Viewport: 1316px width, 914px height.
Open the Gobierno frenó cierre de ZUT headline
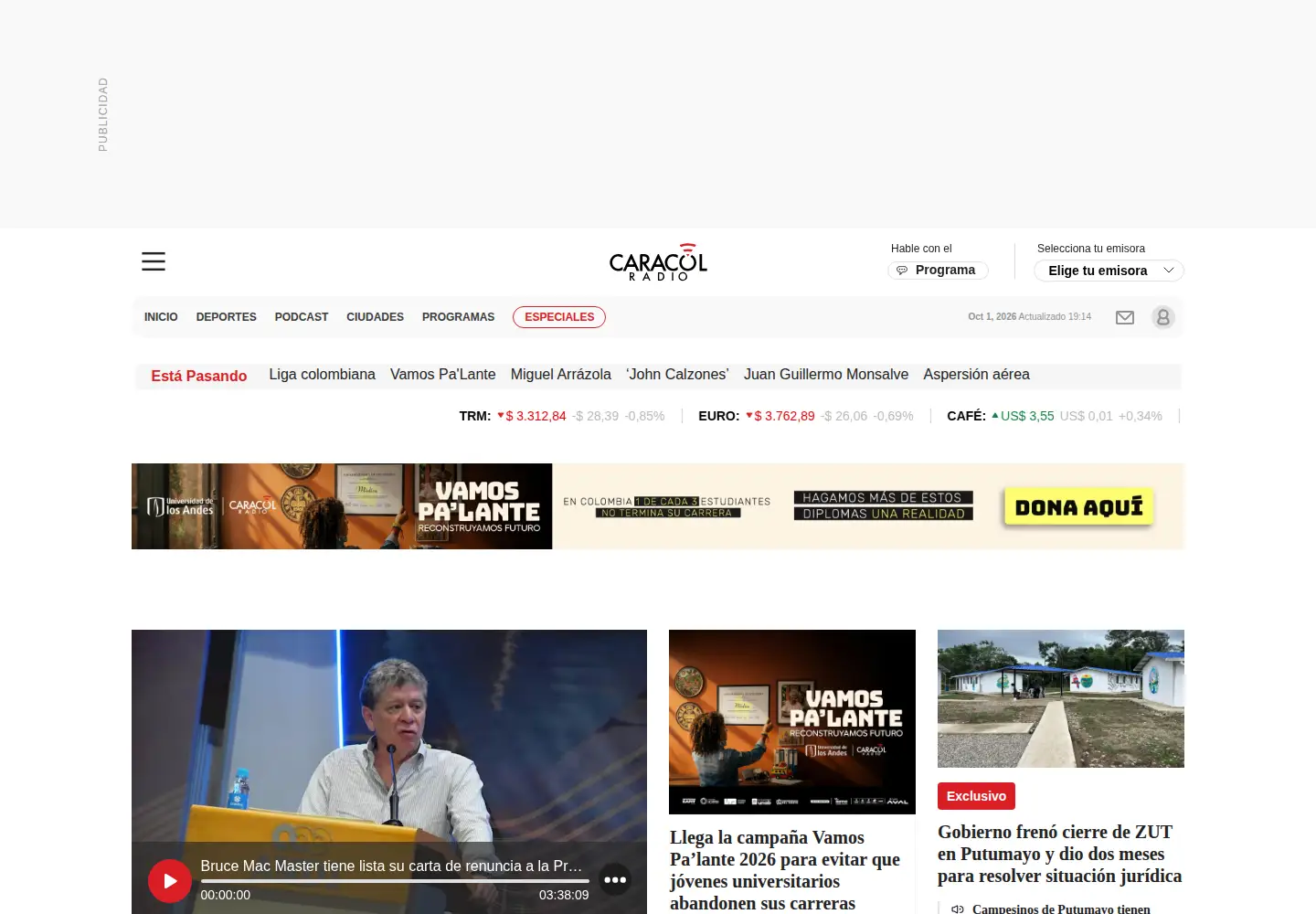[1059, 854]
